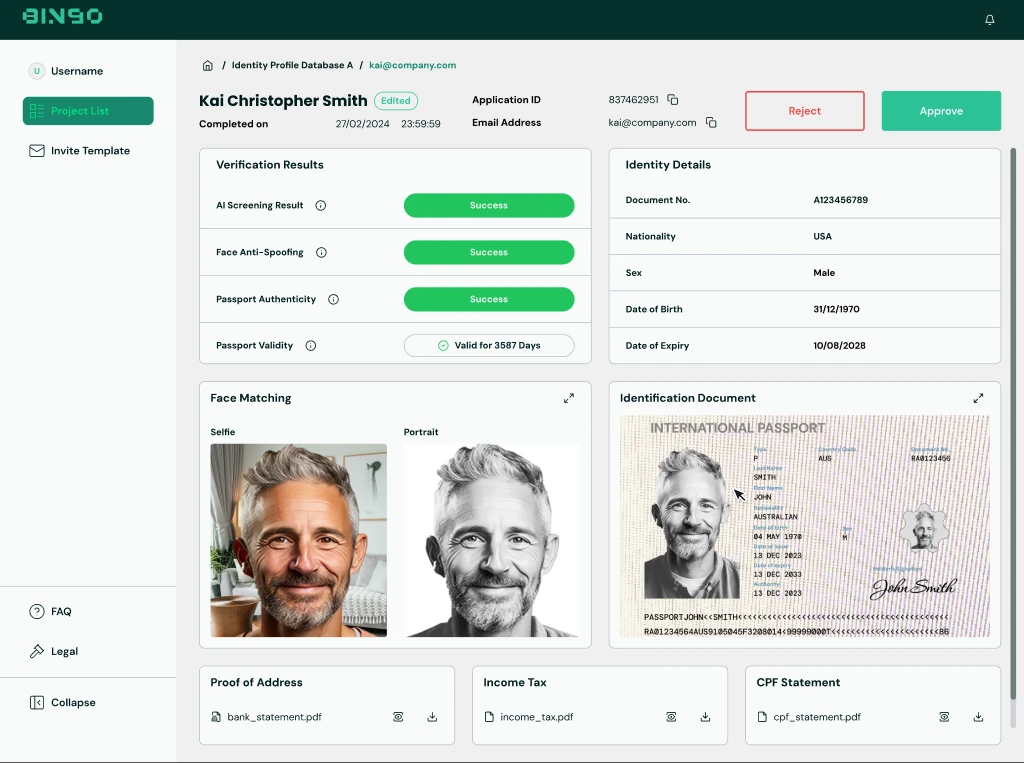
Task: Click Date of Expiry value 10/08/2028
Action: point(839,346)
